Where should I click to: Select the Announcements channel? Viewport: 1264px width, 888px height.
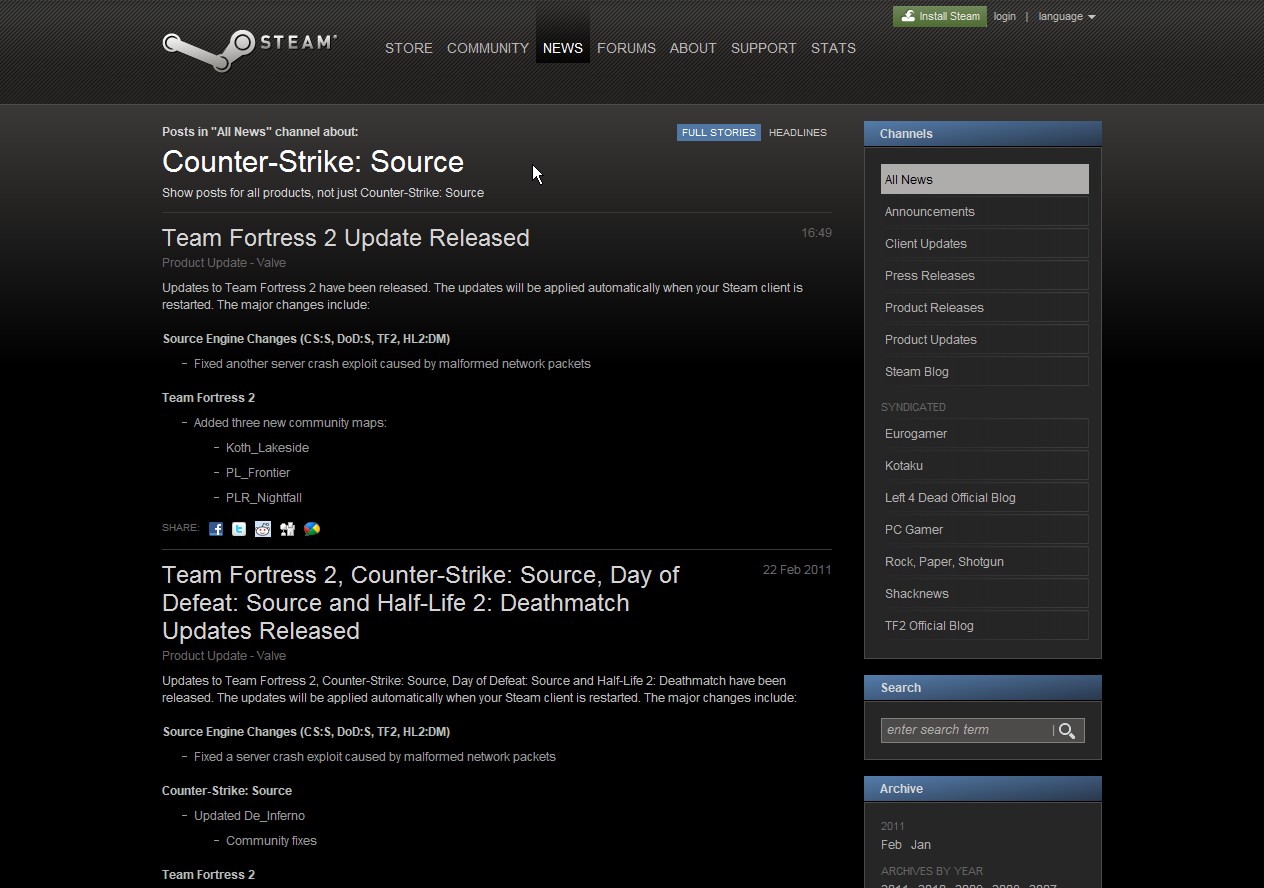[985, 212]
